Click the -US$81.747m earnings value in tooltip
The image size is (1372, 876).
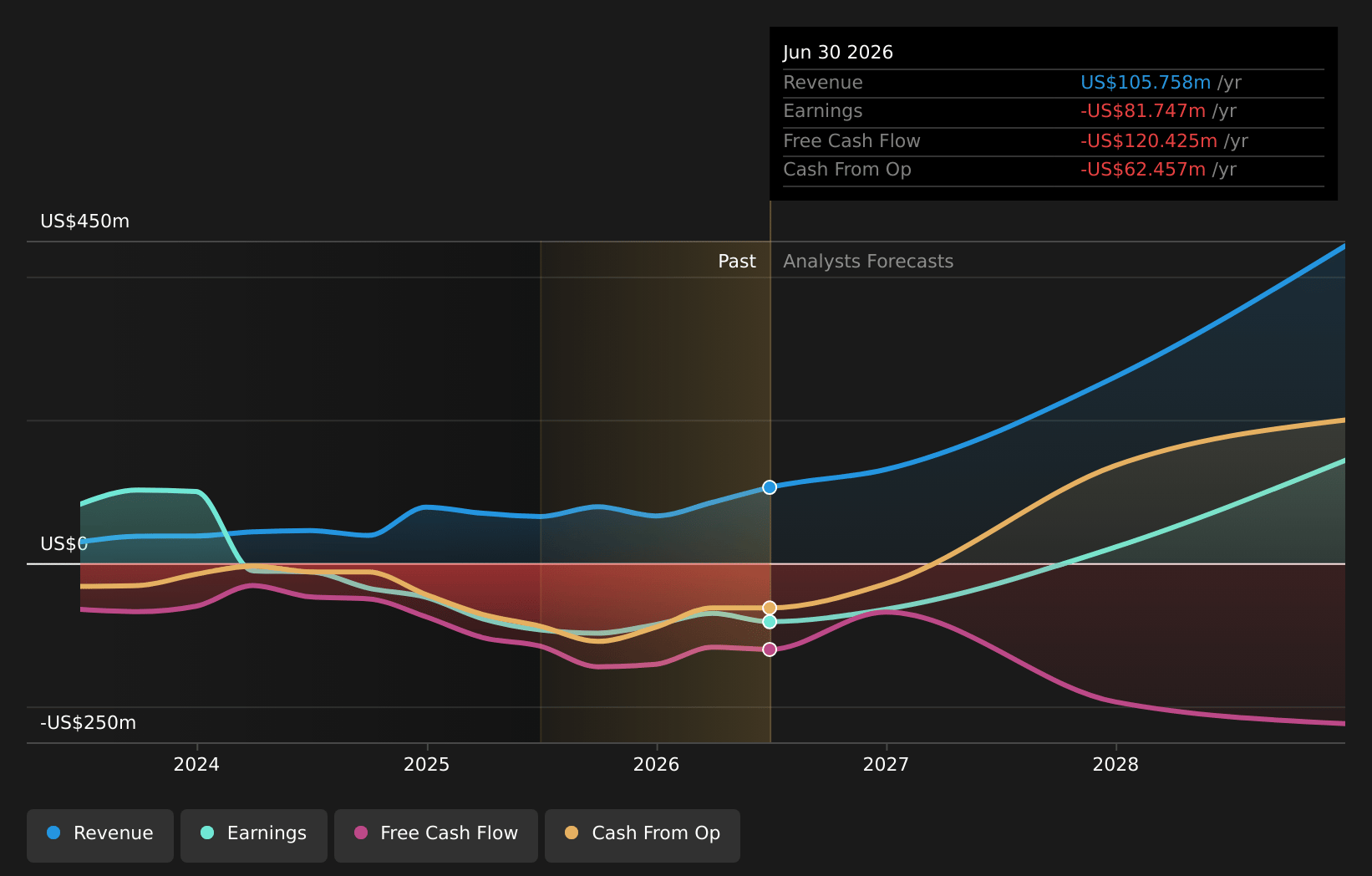pos(1143,111)
